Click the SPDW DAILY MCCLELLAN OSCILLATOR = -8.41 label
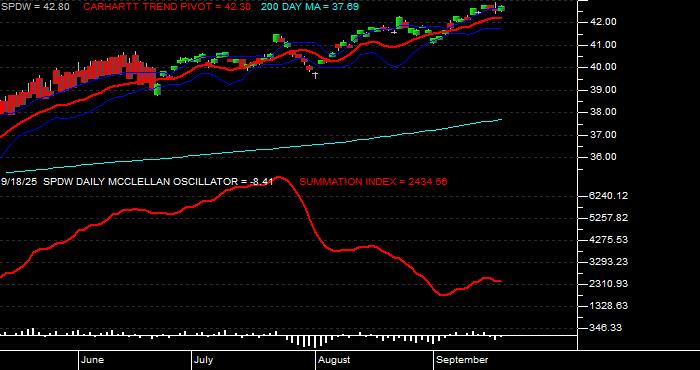 point(158,182)
